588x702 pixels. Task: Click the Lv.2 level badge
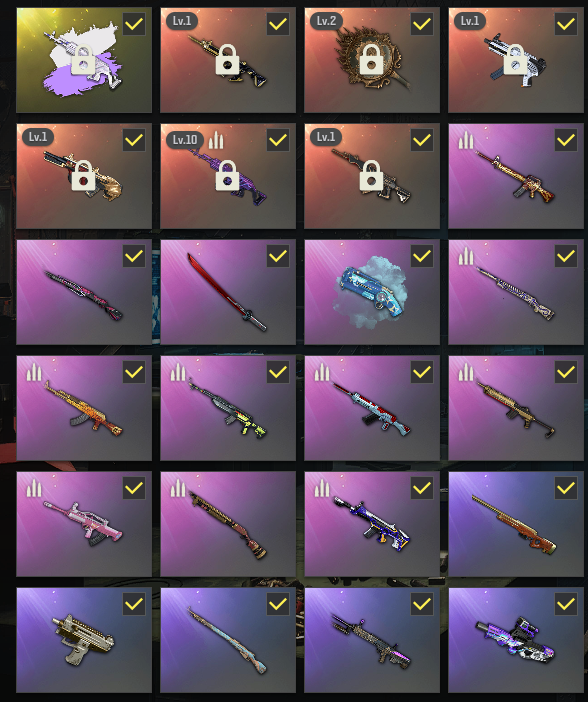[x=326, y=21]
